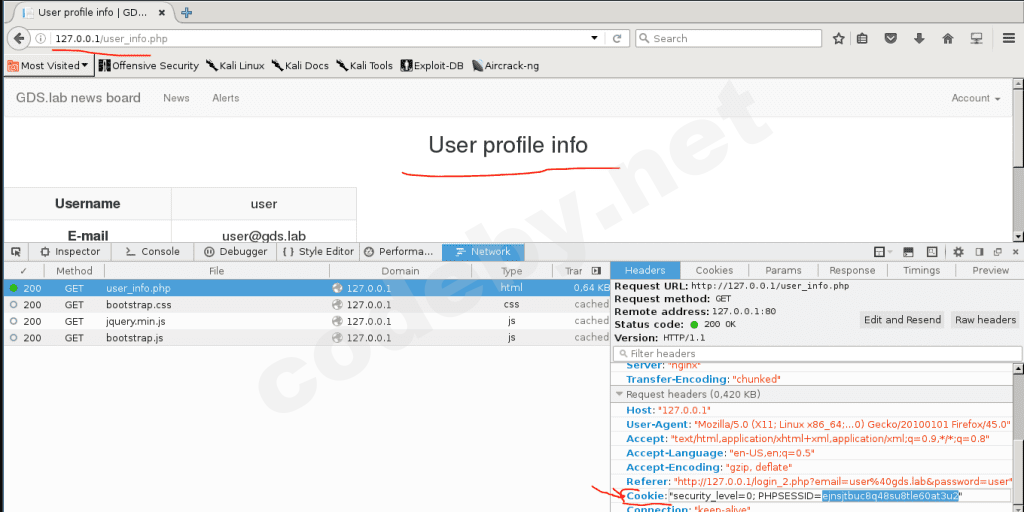Open the address bar history dropdown arrow
This screenshot has width=1024, height=512.
click(594, 39)
